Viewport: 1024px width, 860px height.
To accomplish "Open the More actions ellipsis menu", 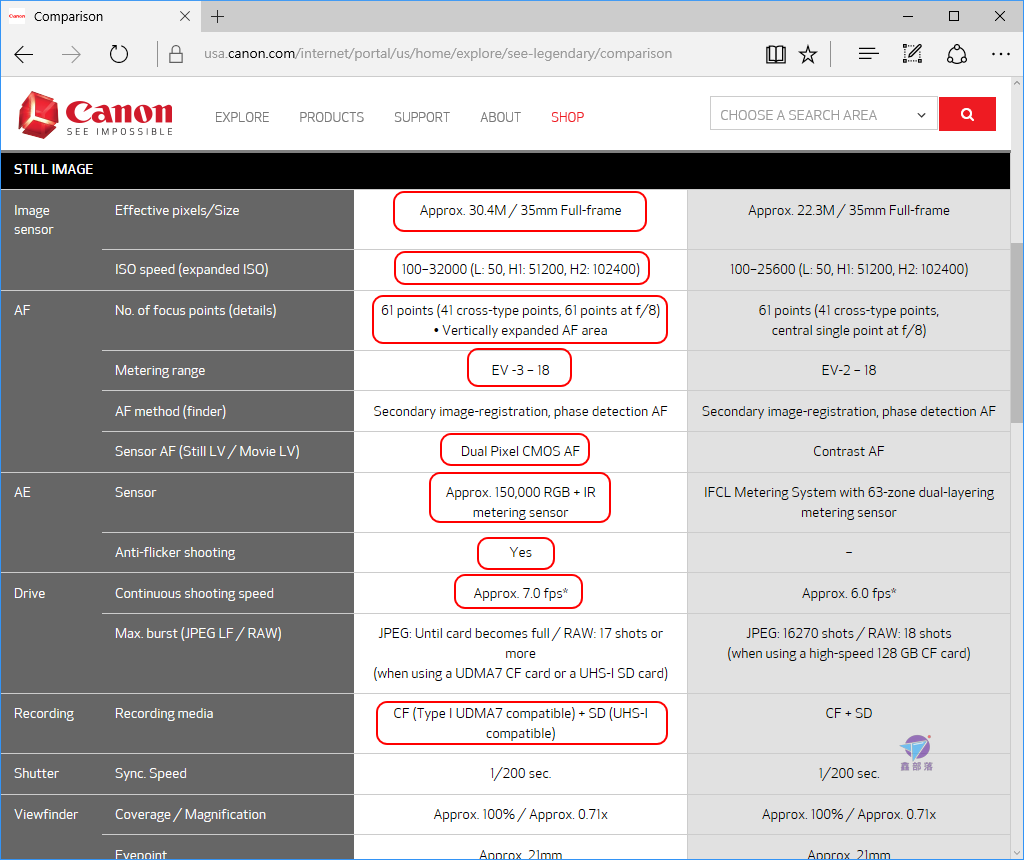I will point(1000,54).
